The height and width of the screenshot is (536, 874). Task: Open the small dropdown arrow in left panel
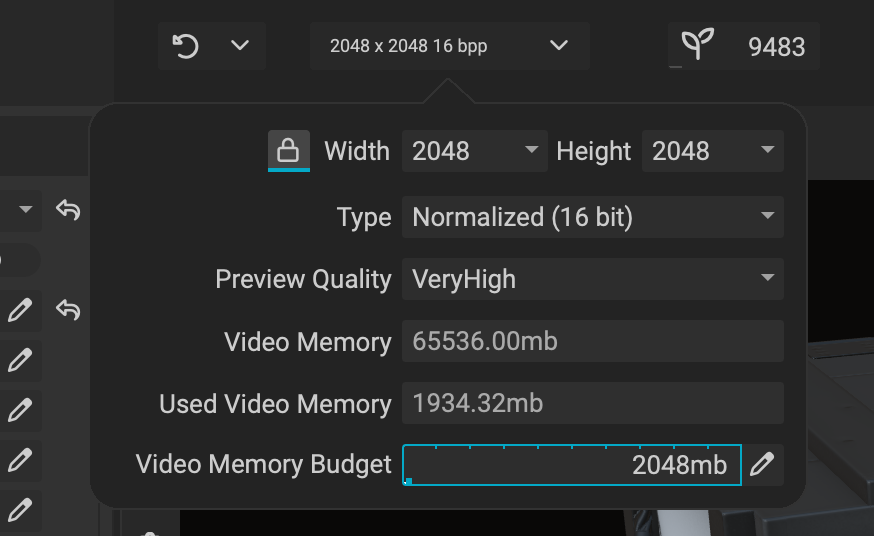25,209
